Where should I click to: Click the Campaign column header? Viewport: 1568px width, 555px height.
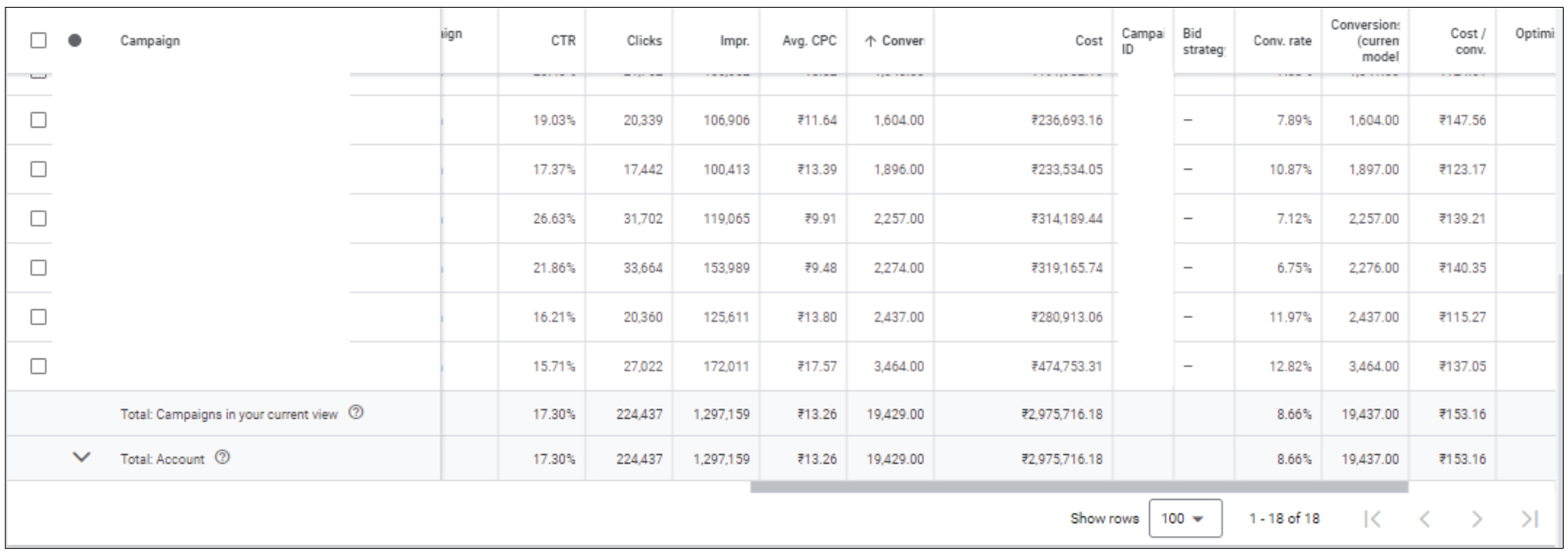pyautogui.click(x=150, y=41)
